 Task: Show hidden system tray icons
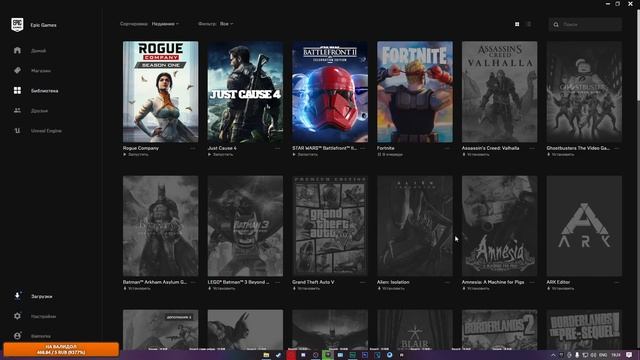point(553,355)
